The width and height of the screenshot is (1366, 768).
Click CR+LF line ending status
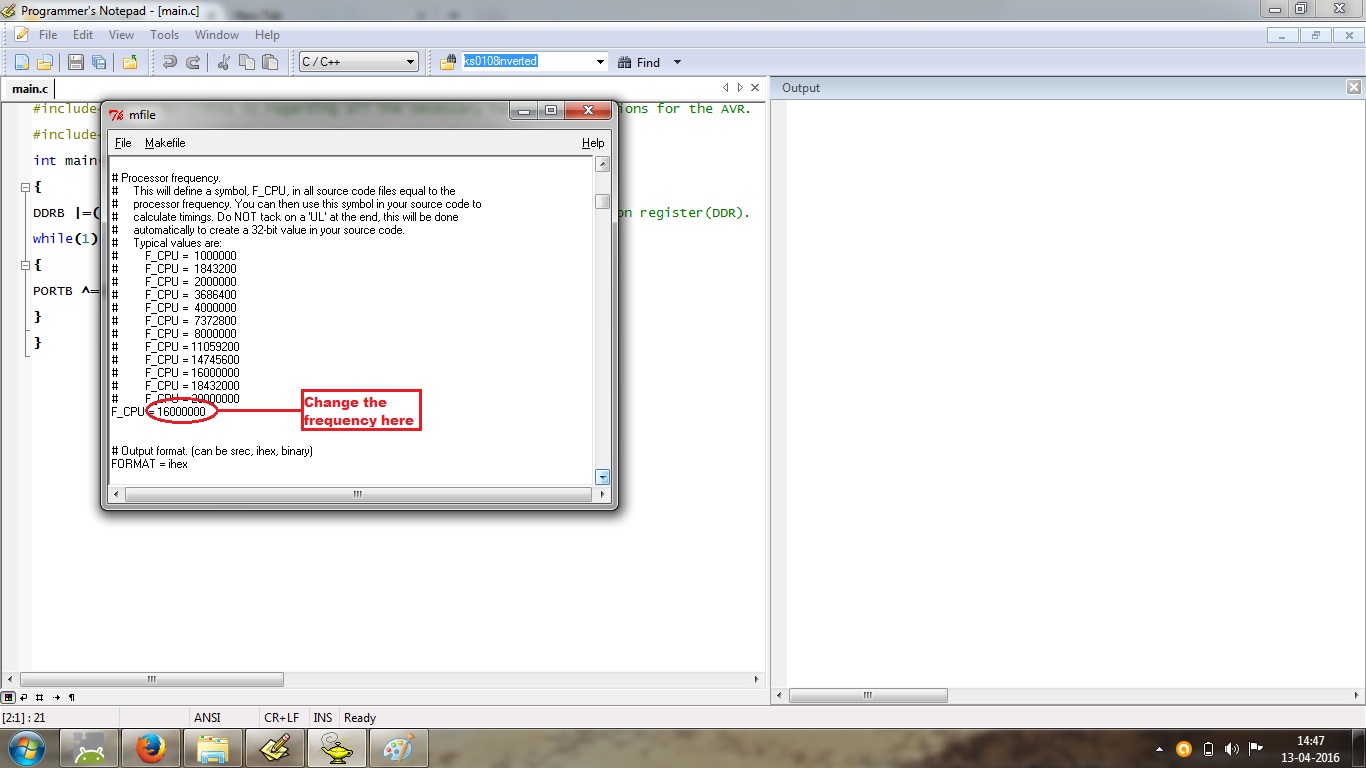tap(281, 718)
